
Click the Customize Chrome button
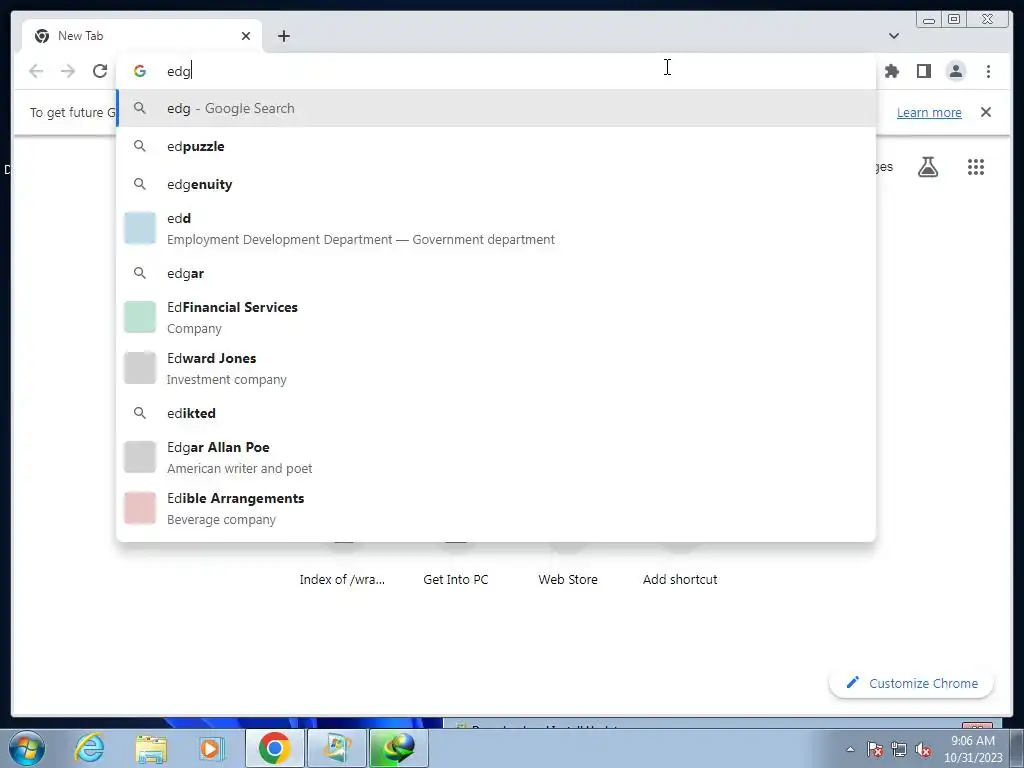click(x=912, y=683)
